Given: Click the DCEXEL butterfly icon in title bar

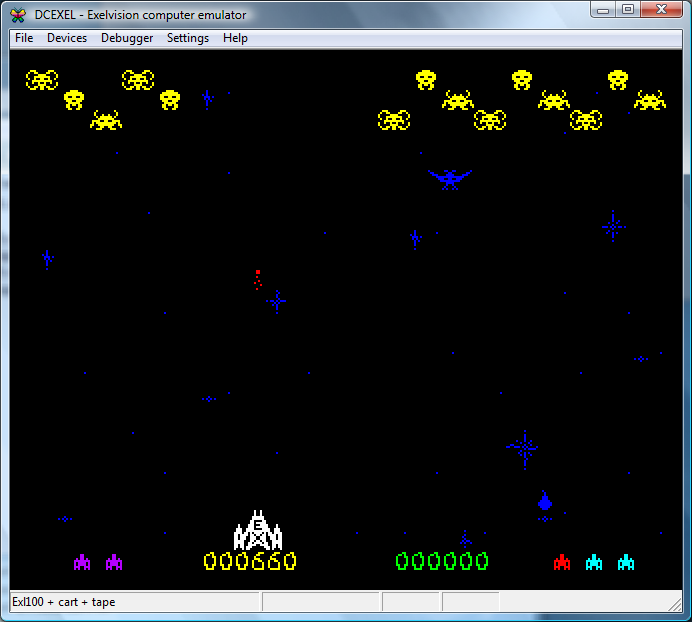Looking at the screenshot, I should [x=18, y=15].
